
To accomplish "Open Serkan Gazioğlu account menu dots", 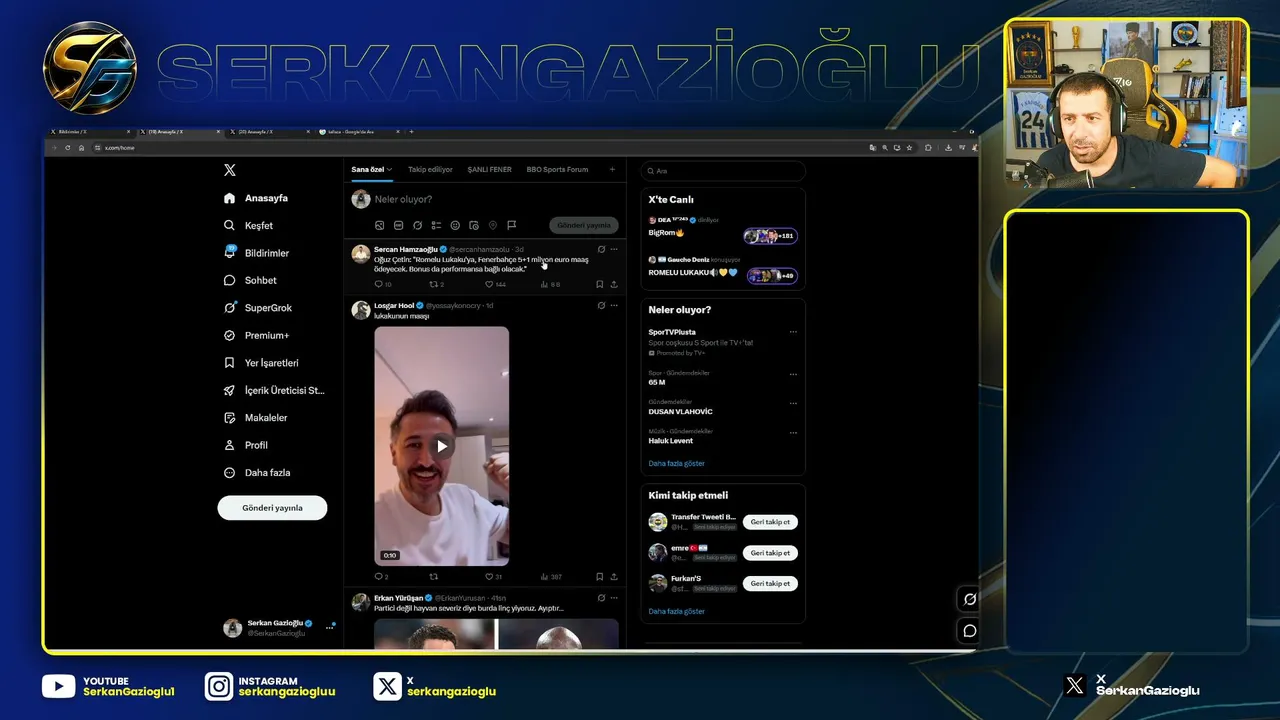I will point(329,628).
